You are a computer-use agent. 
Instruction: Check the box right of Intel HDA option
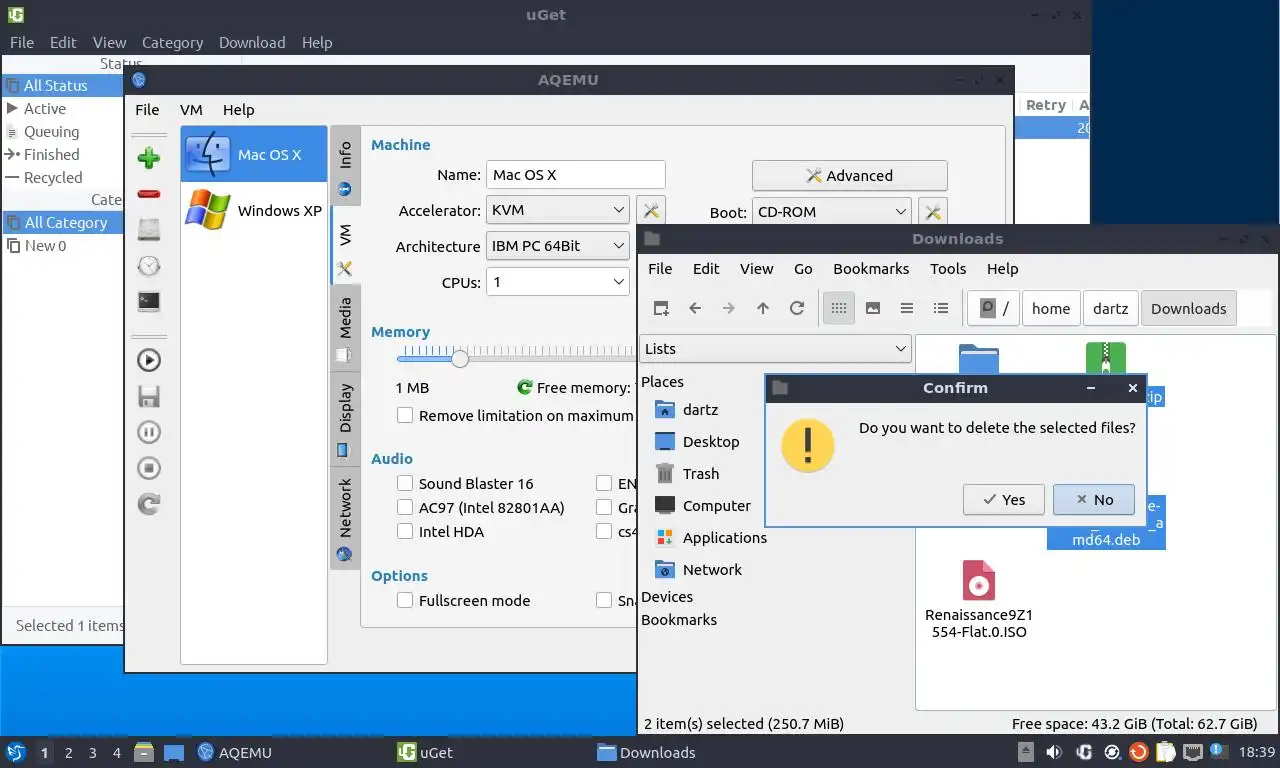pos(604,531)
